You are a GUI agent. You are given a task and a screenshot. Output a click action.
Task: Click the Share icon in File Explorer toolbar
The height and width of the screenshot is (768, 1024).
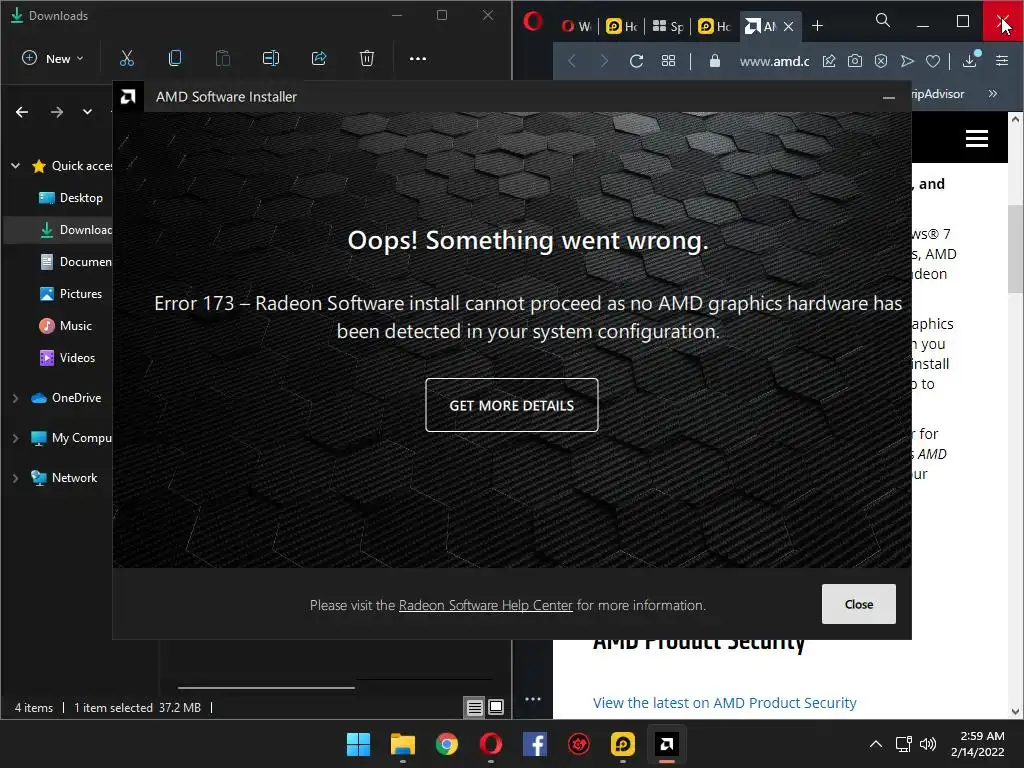(x=319, y=59)
